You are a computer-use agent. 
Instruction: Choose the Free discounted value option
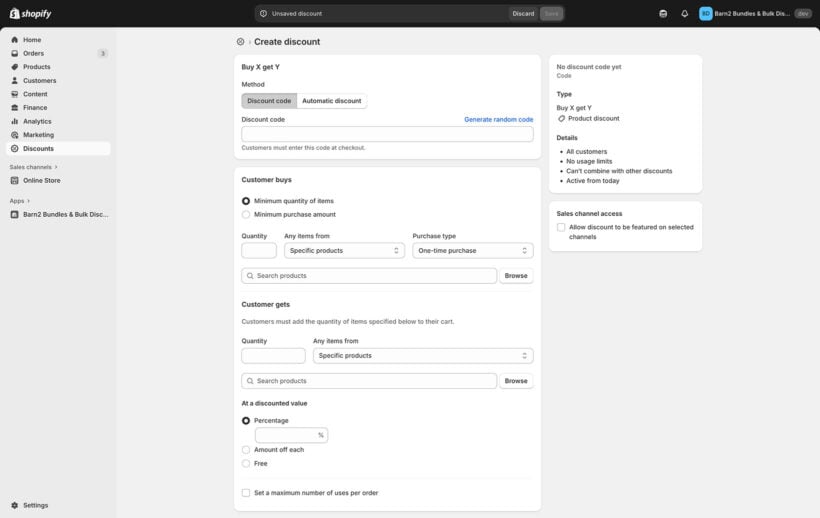click(246, 463)
